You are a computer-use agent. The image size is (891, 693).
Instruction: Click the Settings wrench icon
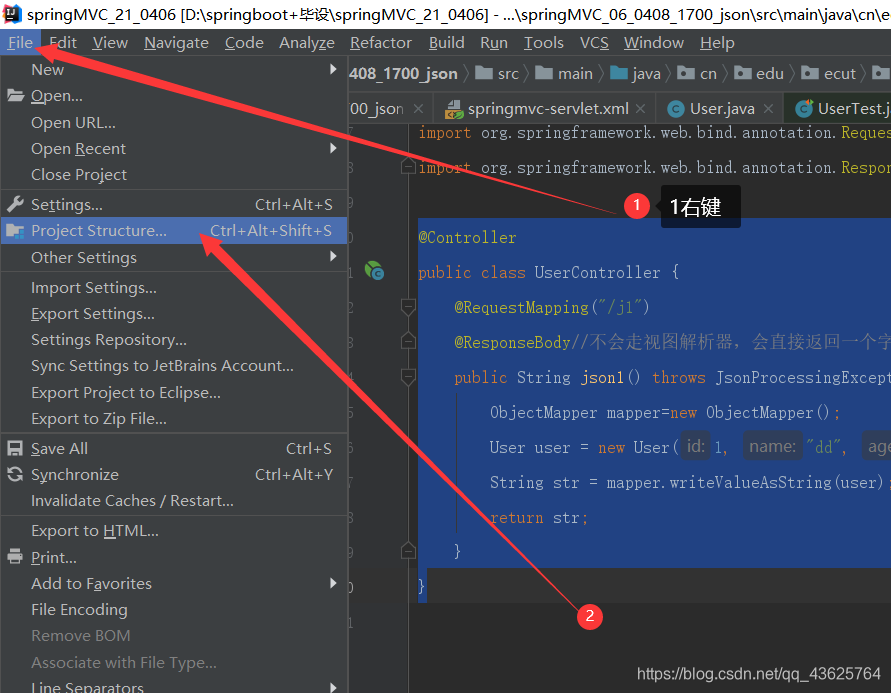pyautogui.click(x=15, y=204)
